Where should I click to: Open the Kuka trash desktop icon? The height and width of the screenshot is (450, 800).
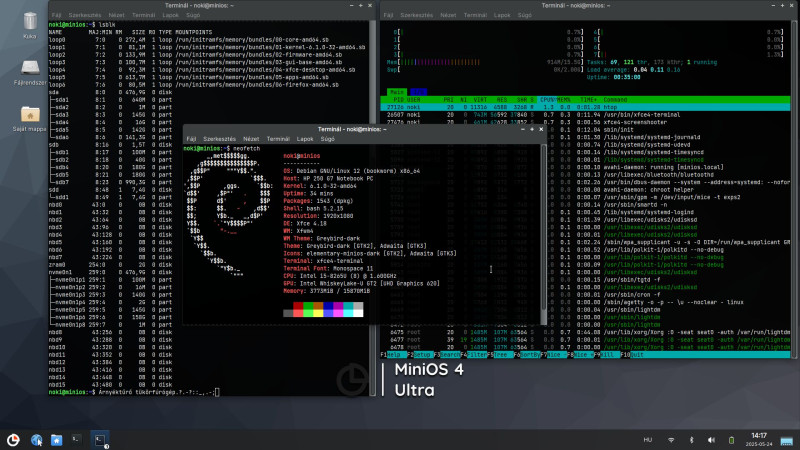coord(30,24)
